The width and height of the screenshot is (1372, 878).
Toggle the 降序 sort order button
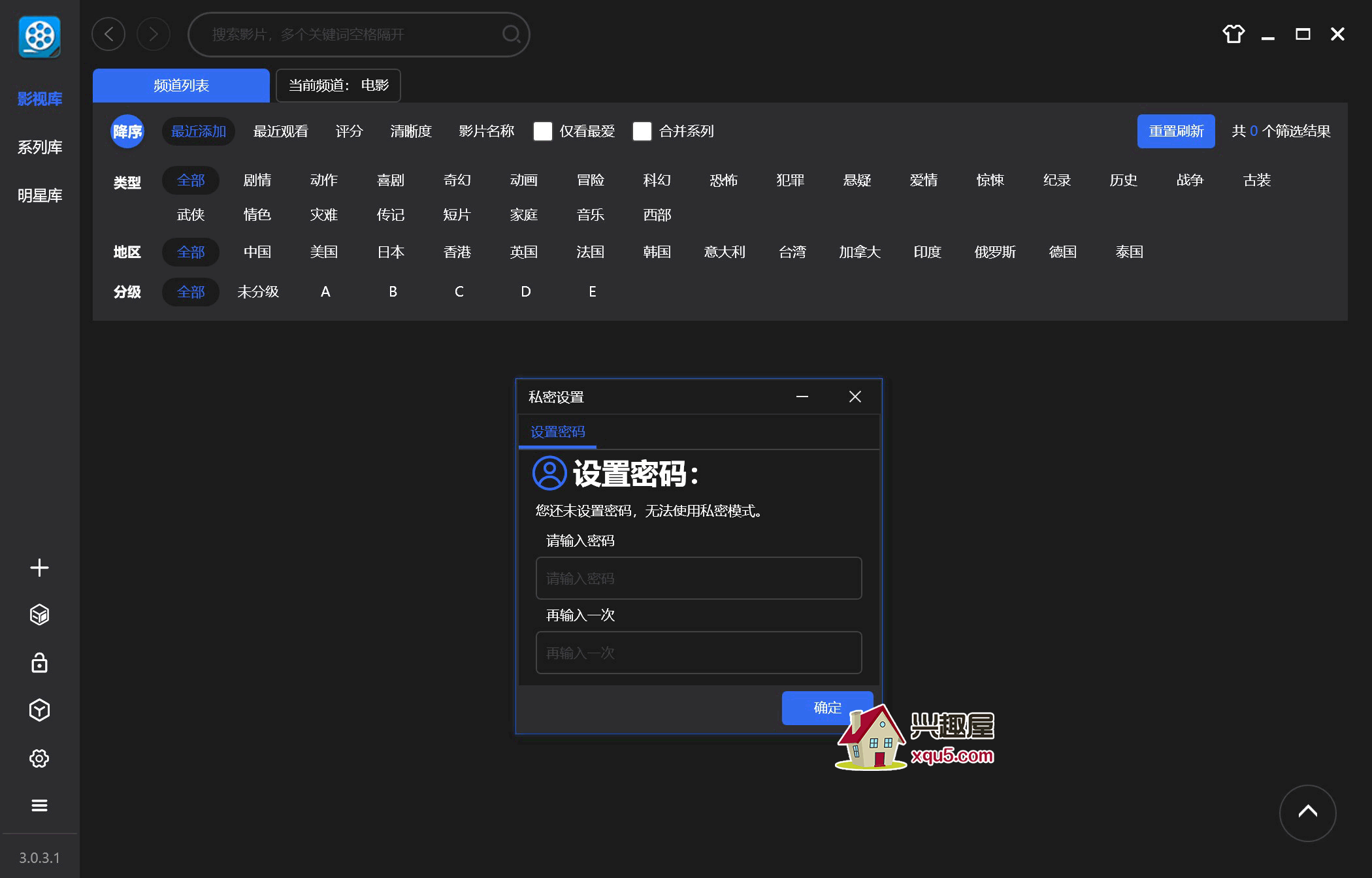[x=127, y=131]
